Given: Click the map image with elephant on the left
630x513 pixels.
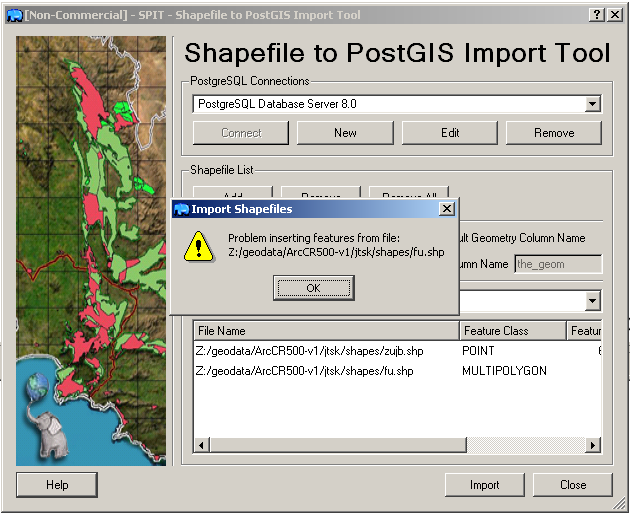Looking at the screenshot, I should [91, 251].
